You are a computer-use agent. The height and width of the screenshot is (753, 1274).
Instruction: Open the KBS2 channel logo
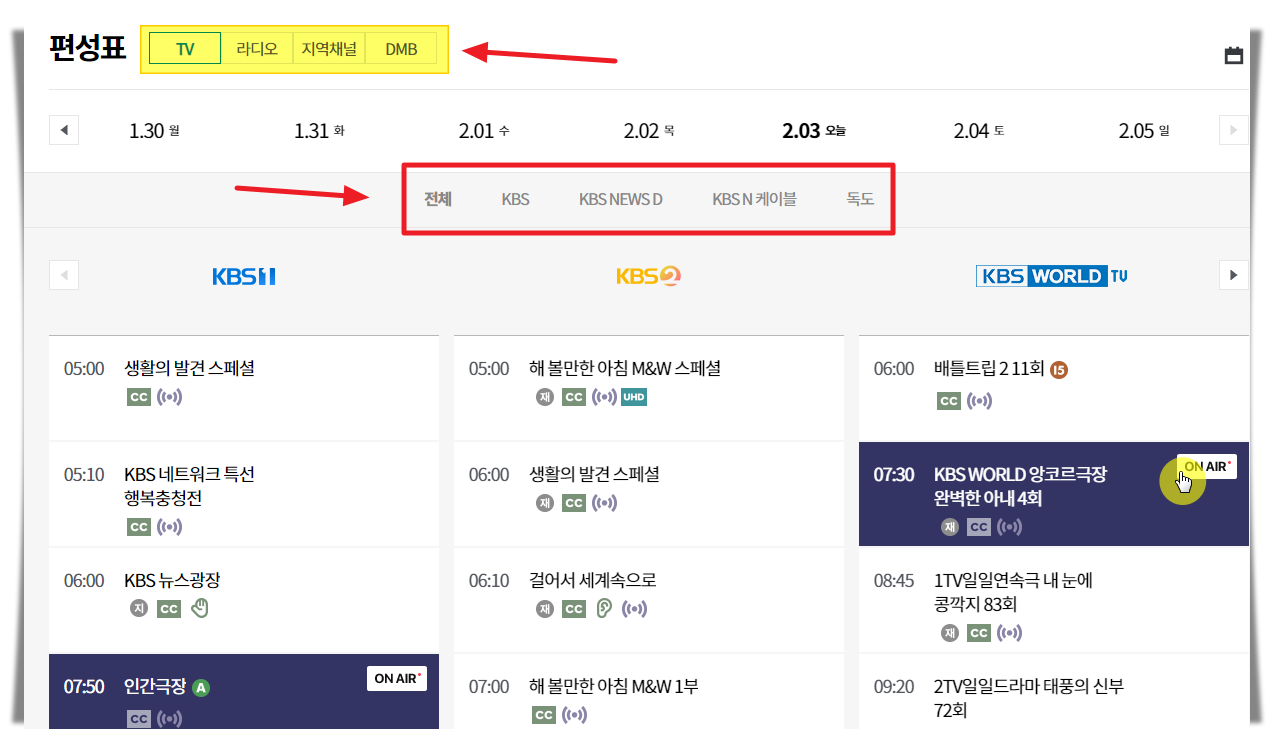click(x=648, y=276)
